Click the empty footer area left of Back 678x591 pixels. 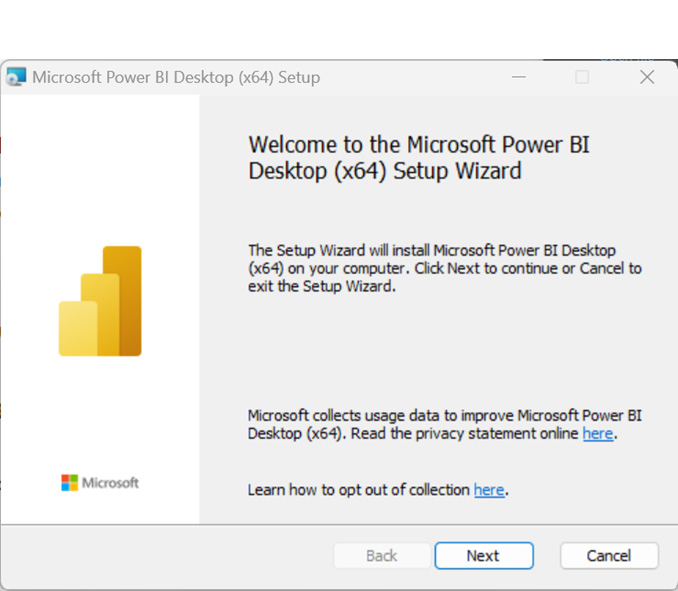pyautogui.click(x=166, y=556)
